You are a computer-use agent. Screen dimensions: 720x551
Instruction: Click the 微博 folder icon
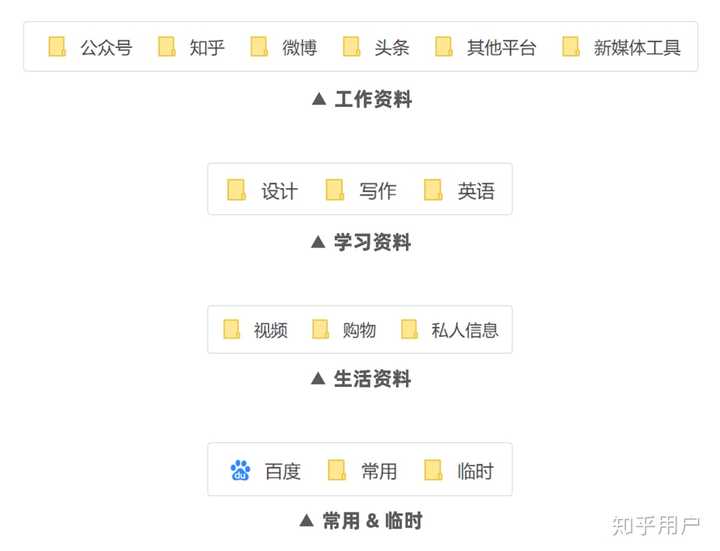[x=259, y=47]
